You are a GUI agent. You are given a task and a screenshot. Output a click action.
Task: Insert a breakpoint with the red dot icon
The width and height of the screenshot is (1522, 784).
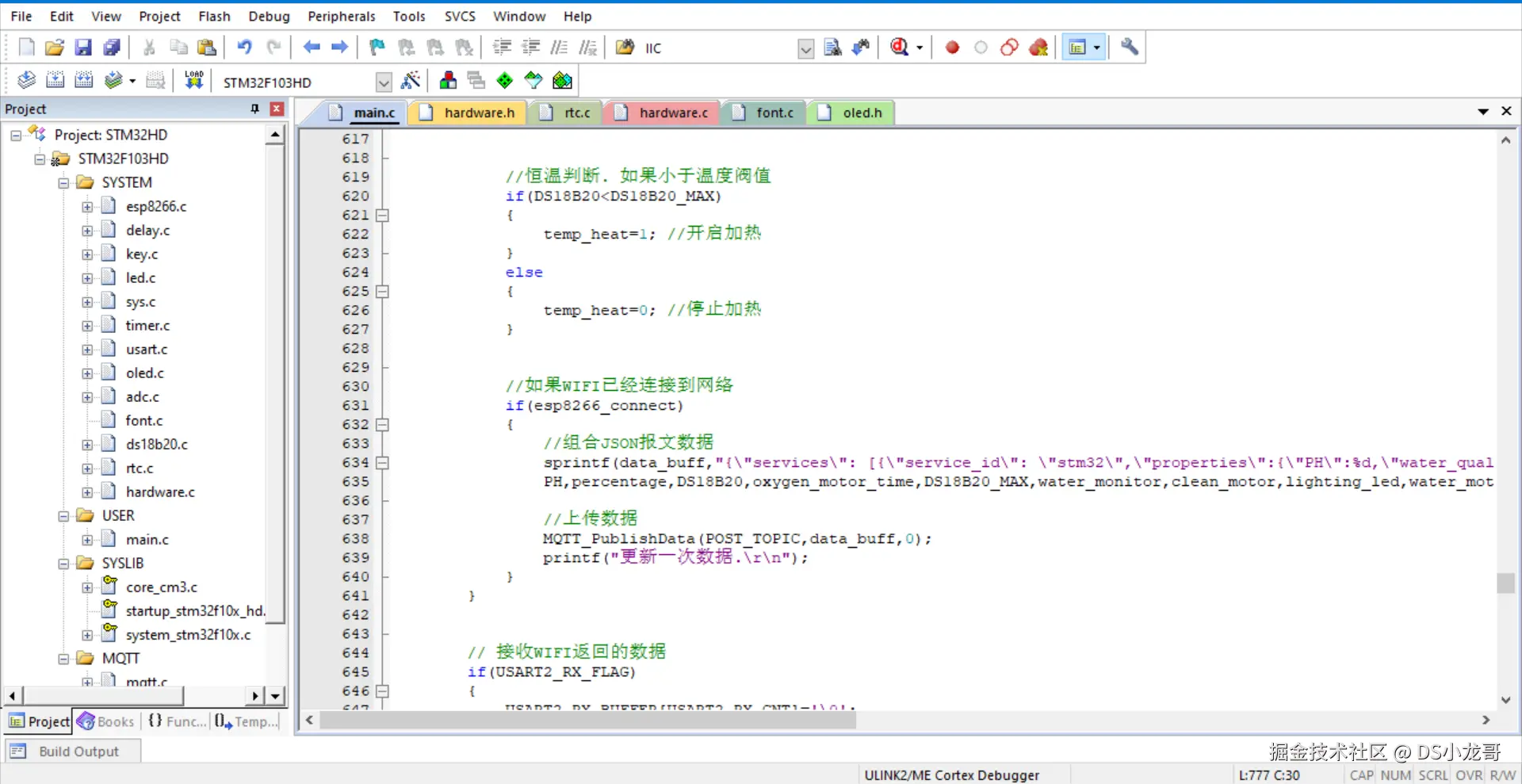[951, 47]
